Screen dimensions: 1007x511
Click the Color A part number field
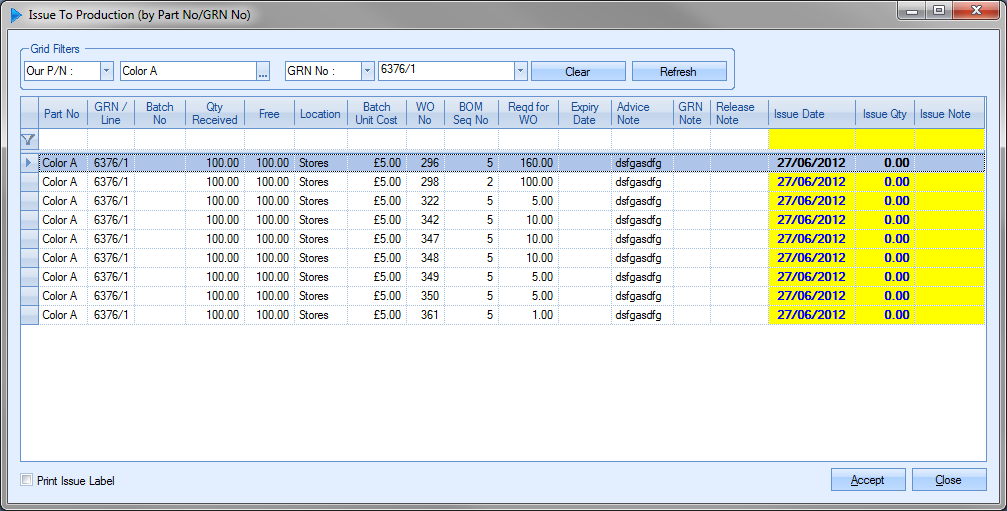coord(187,71)
